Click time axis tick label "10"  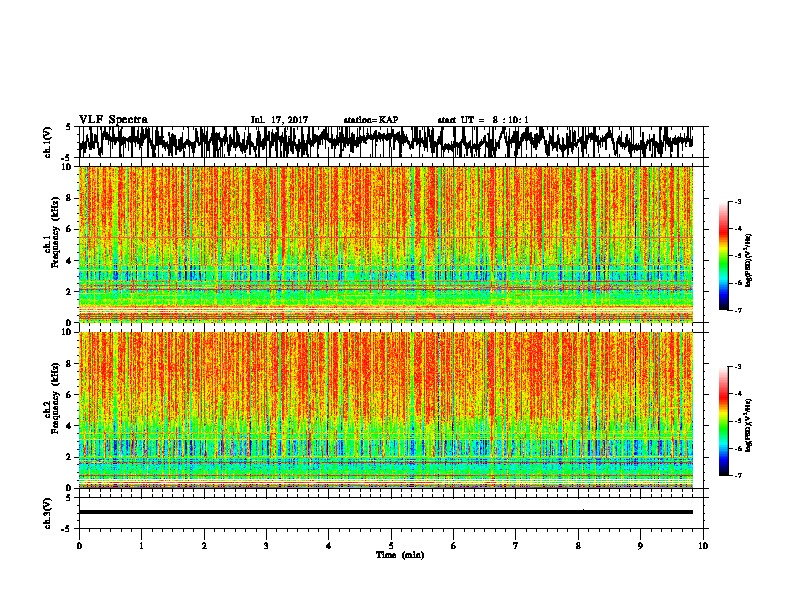pos(703,546)
